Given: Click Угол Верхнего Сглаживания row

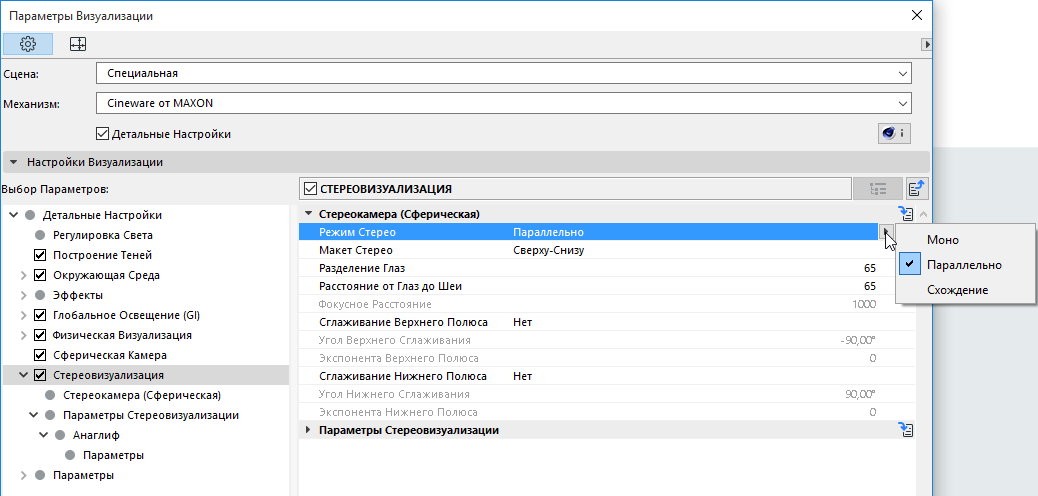Looking at the screenshot, I should 606,340.
